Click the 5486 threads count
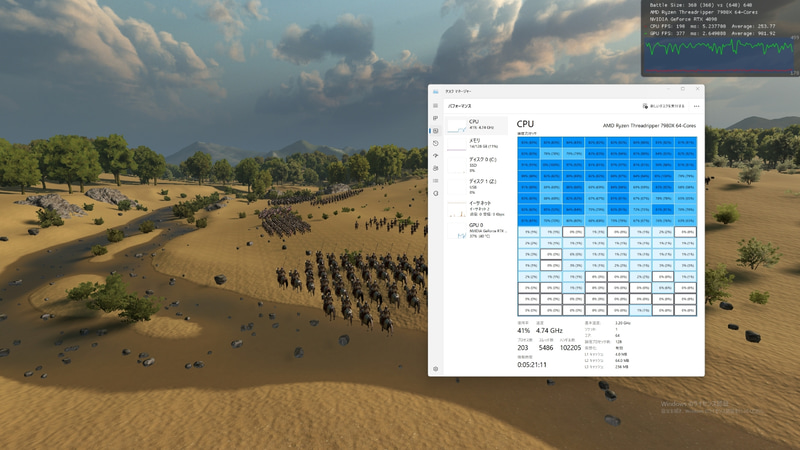 pos(546,347)
